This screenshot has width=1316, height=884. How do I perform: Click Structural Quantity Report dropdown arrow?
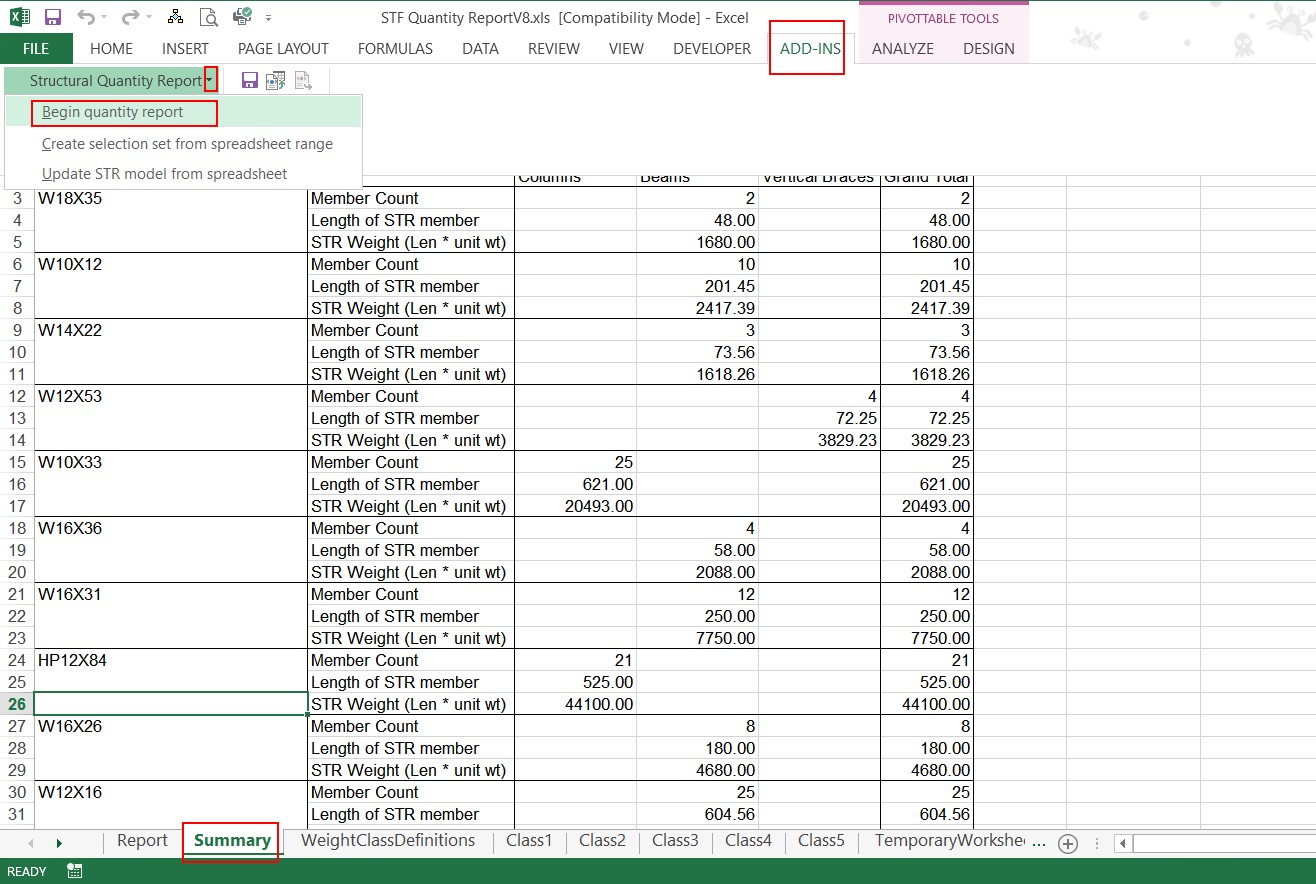210,81
